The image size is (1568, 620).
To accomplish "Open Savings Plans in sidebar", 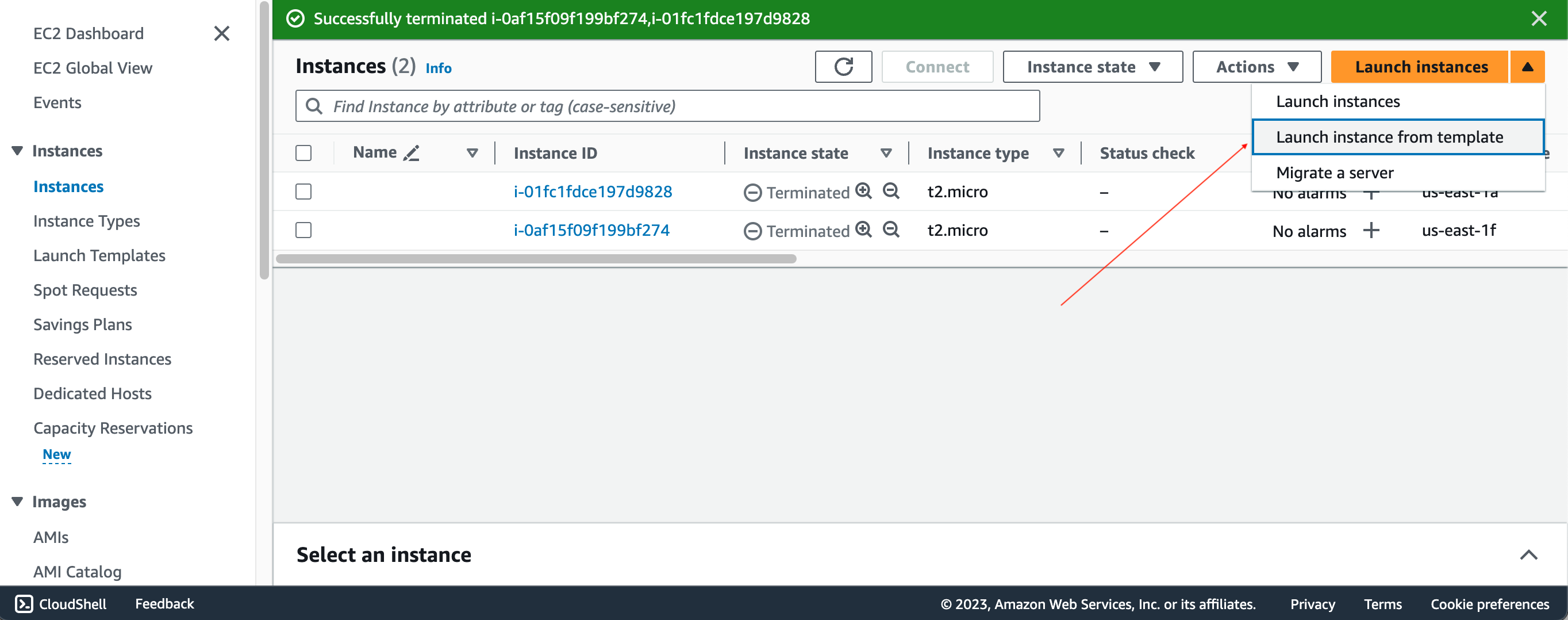I will click(83, 324).
